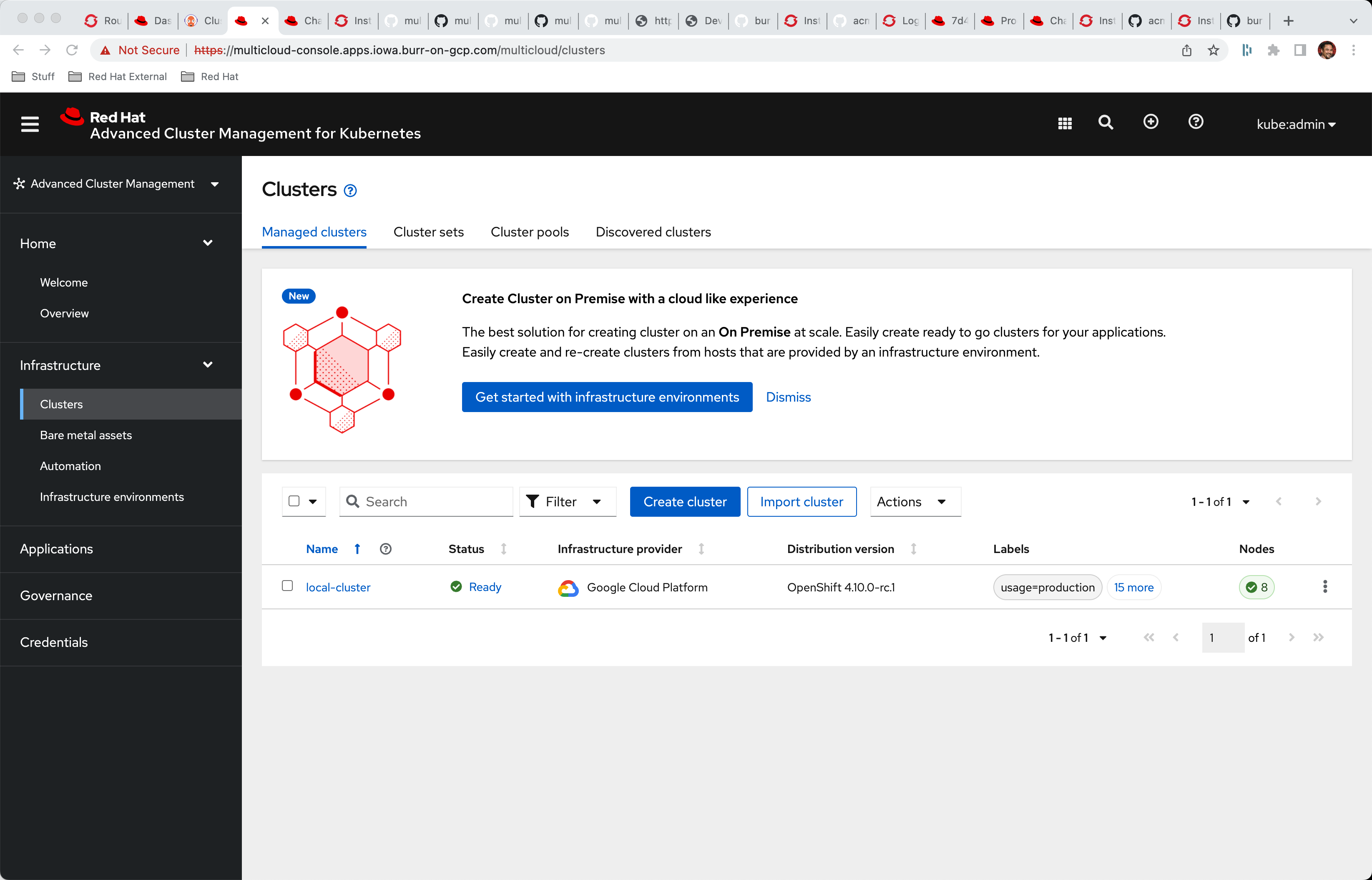Viewport: 1372px width, 880px height.
Task: Open the hamburger navigation menu icon
Action: [x=30, y=124]
